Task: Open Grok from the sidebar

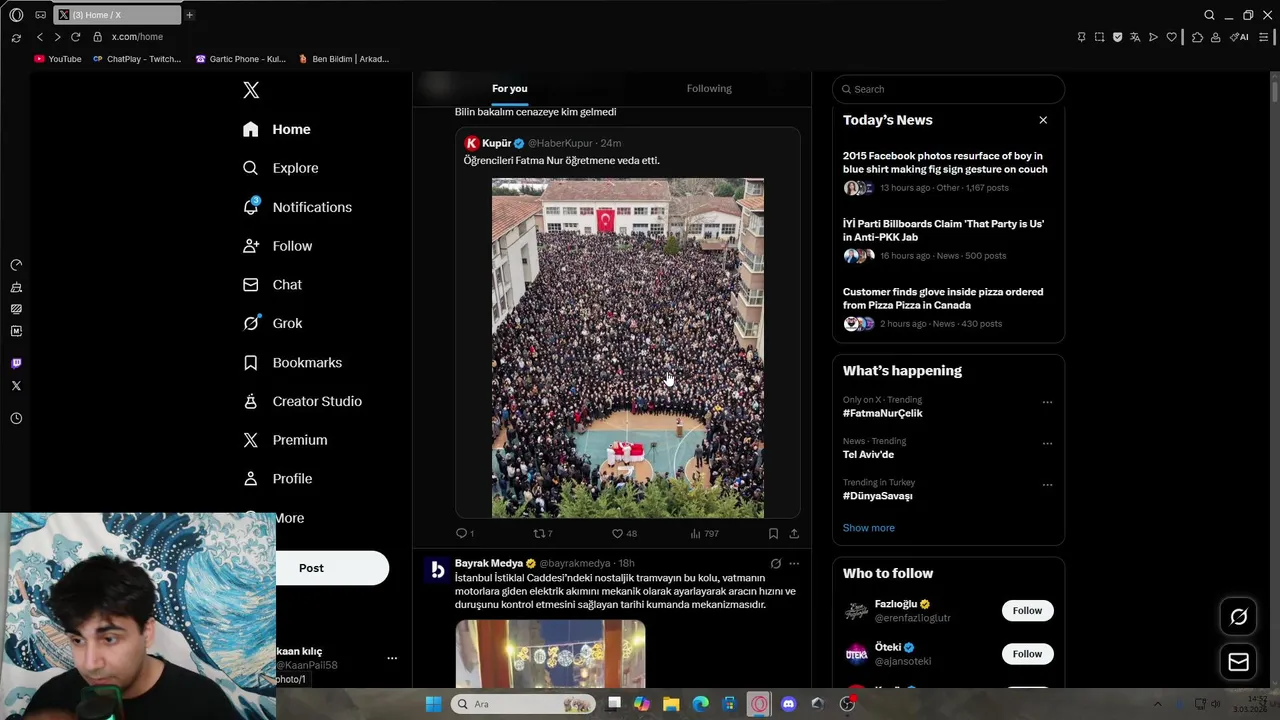Action: (x=272, y=323)
